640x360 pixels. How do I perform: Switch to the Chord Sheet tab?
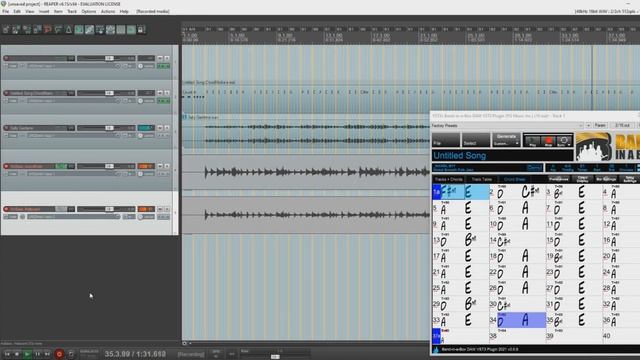tap(514, 179)
